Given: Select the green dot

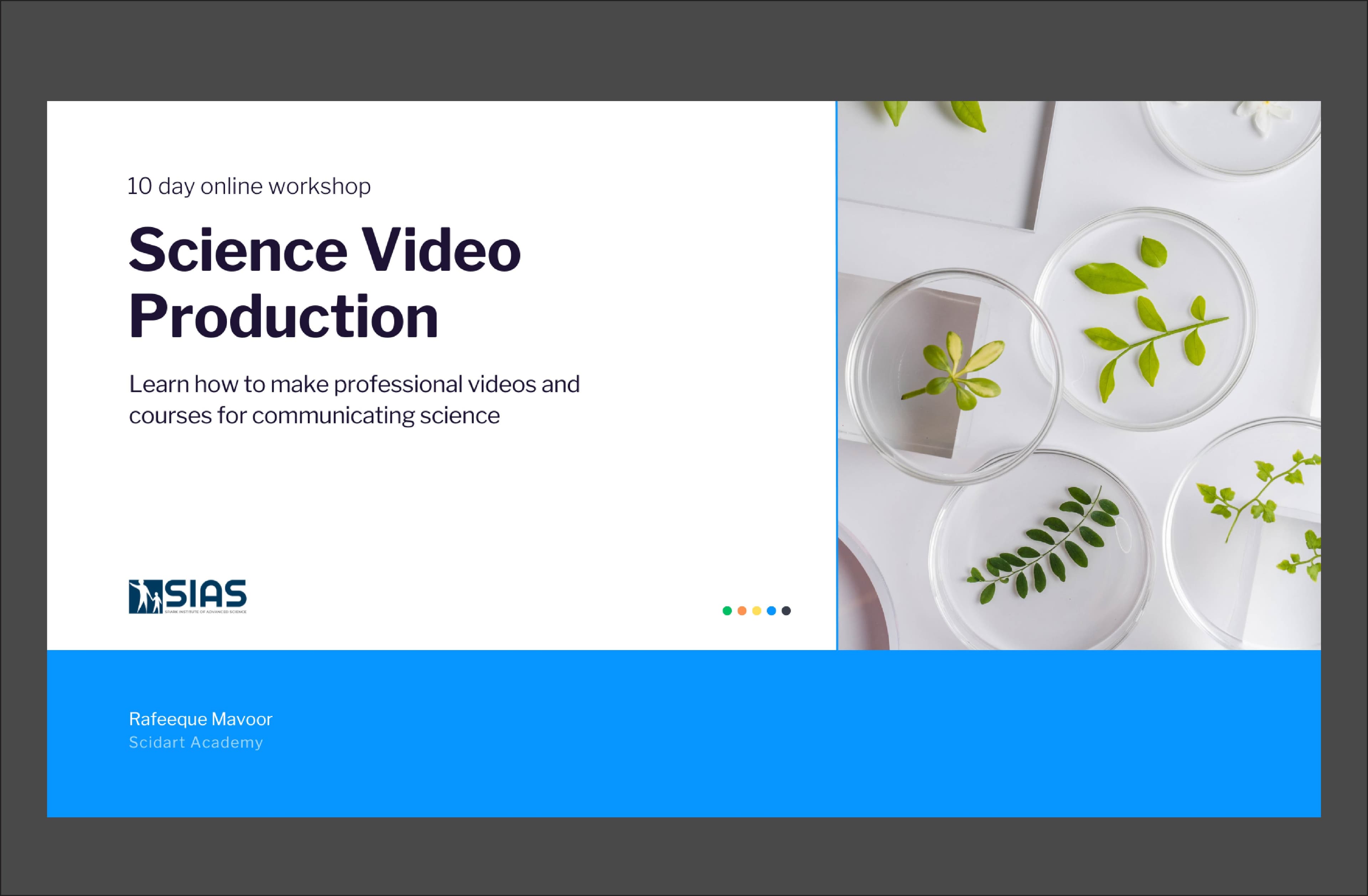Looking at the screenshot, I should pos(727,610).
